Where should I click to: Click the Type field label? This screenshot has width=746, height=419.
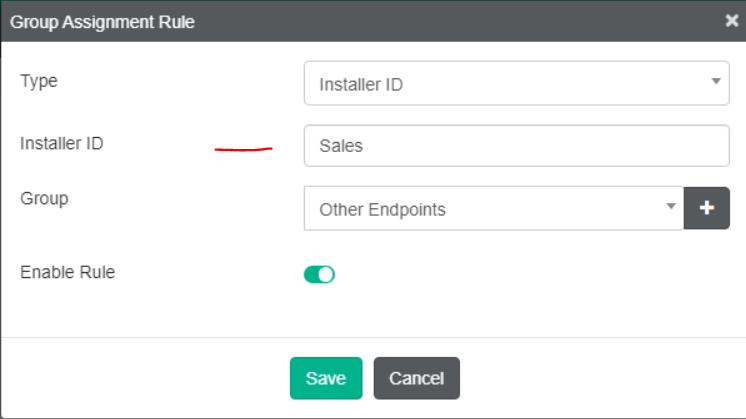[39, 81]
